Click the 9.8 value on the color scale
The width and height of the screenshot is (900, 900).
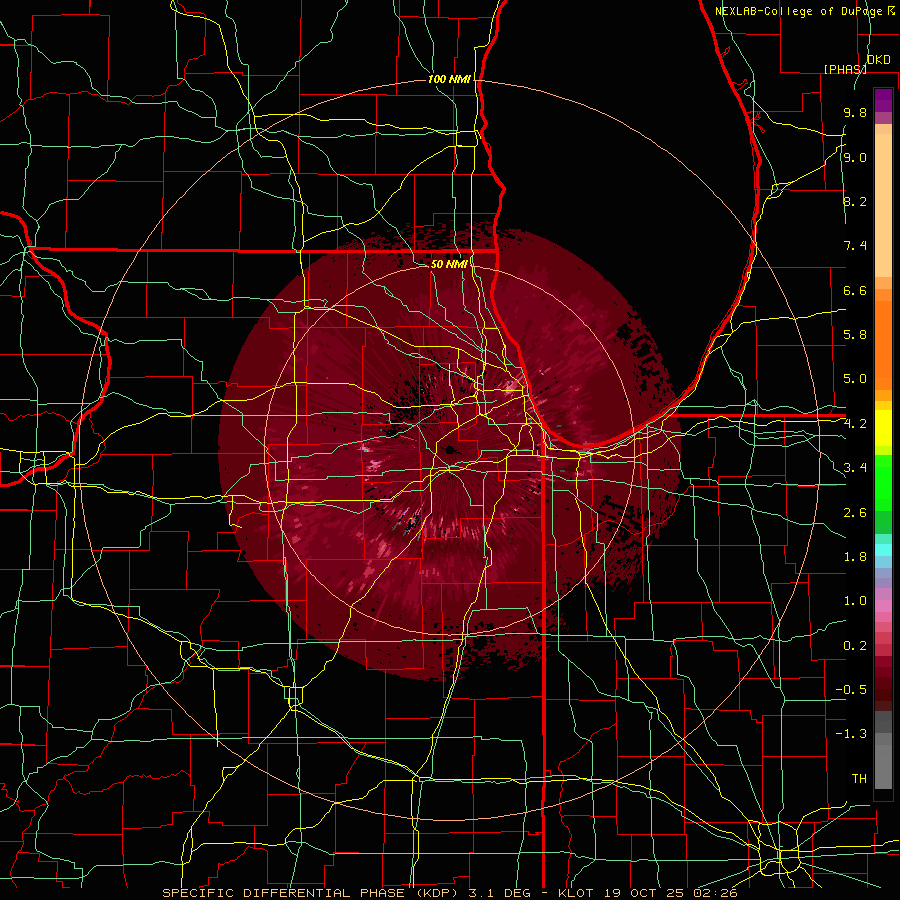point(855,113)
